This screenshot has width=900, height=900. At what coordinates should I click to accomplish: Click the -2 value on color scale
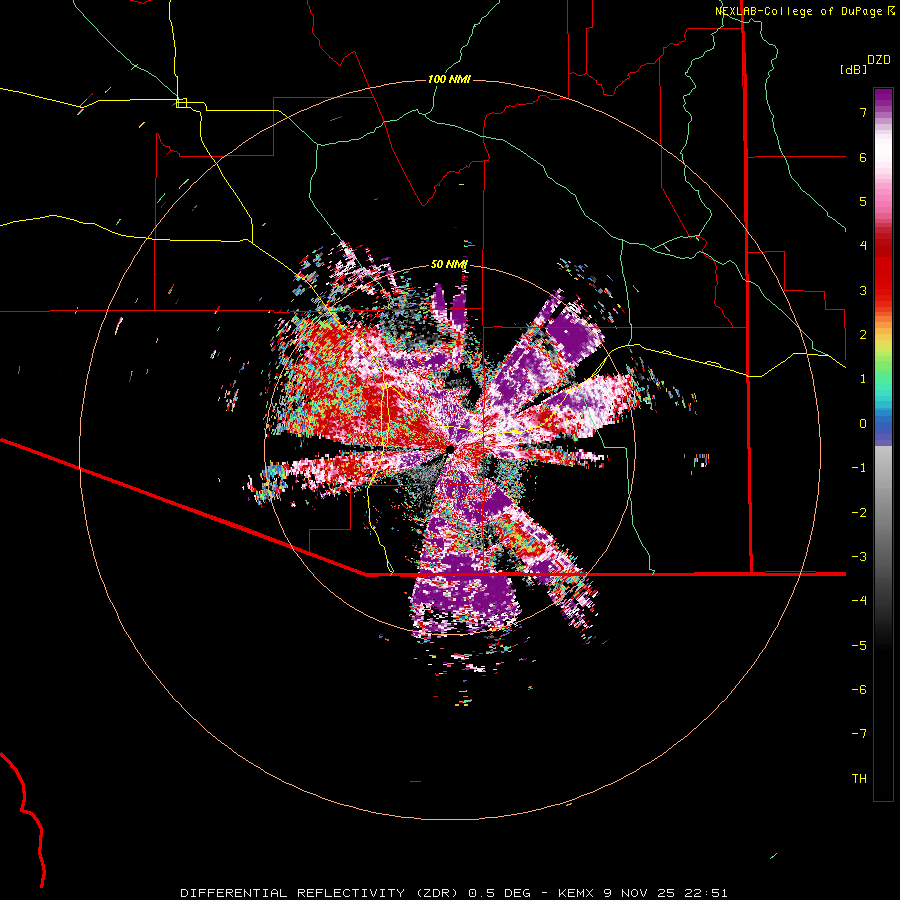tap(859, 513)
